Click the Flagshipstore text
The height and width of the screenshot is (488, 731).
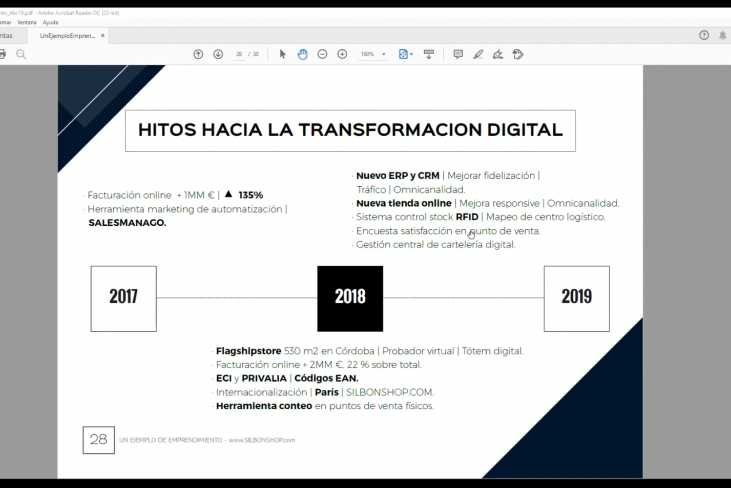248,351
